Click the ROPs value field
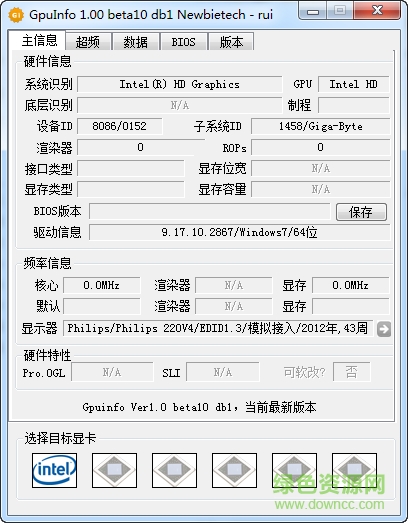Screen dimensions: 408x523 [x=321, y=147]
